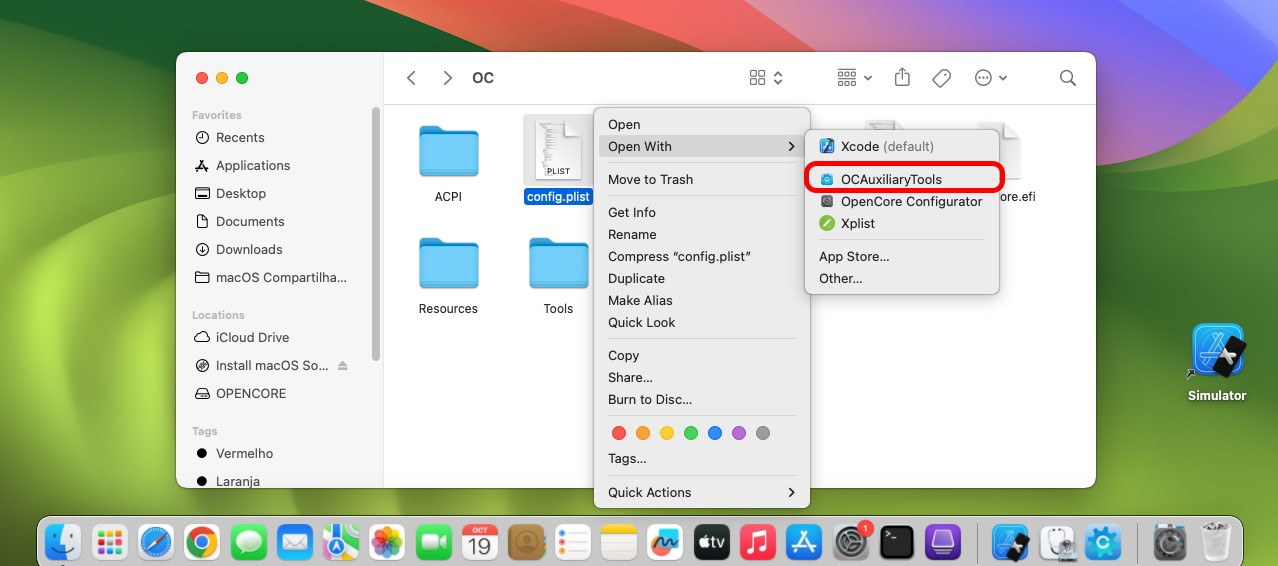Click Get Info in context menu
This screenshot has height=566, width=1278.
coord(632,212)
